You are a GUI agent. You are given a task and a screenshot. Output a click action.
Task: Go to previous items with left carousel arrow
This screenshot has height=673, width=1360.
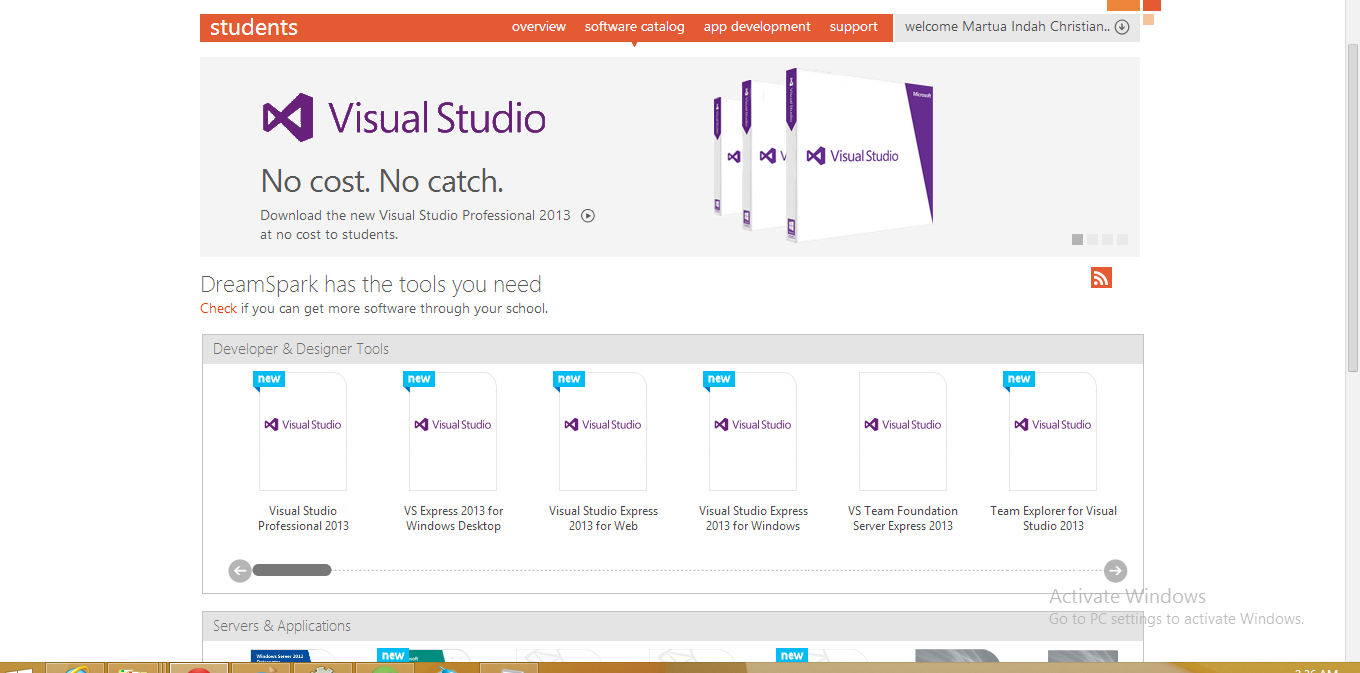tap(240, 571)
